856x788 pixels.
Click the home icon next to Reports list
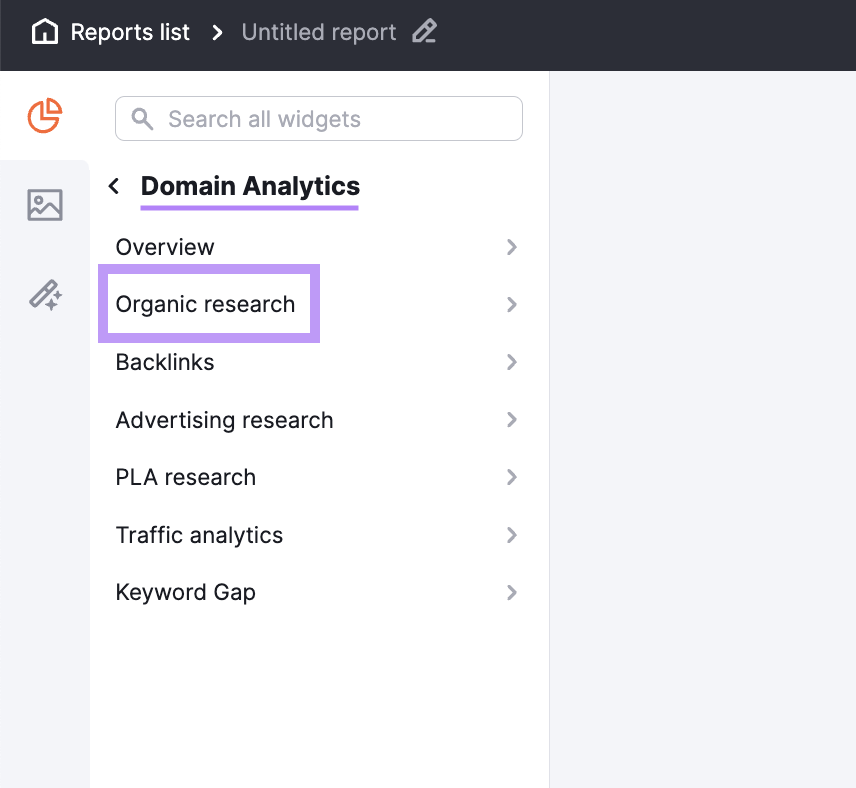click(44, 31)
